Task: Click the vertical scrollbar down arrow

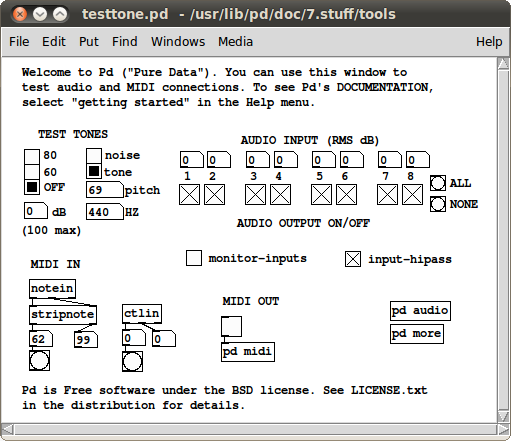Action: click(x=503, y=416)
